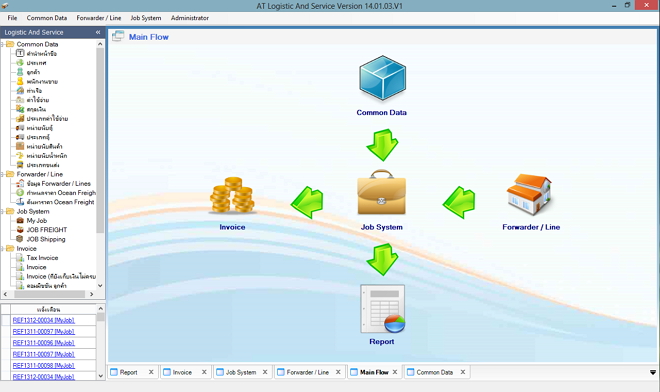Collapse the Logistic And Service side panel

tap(98, 32)
